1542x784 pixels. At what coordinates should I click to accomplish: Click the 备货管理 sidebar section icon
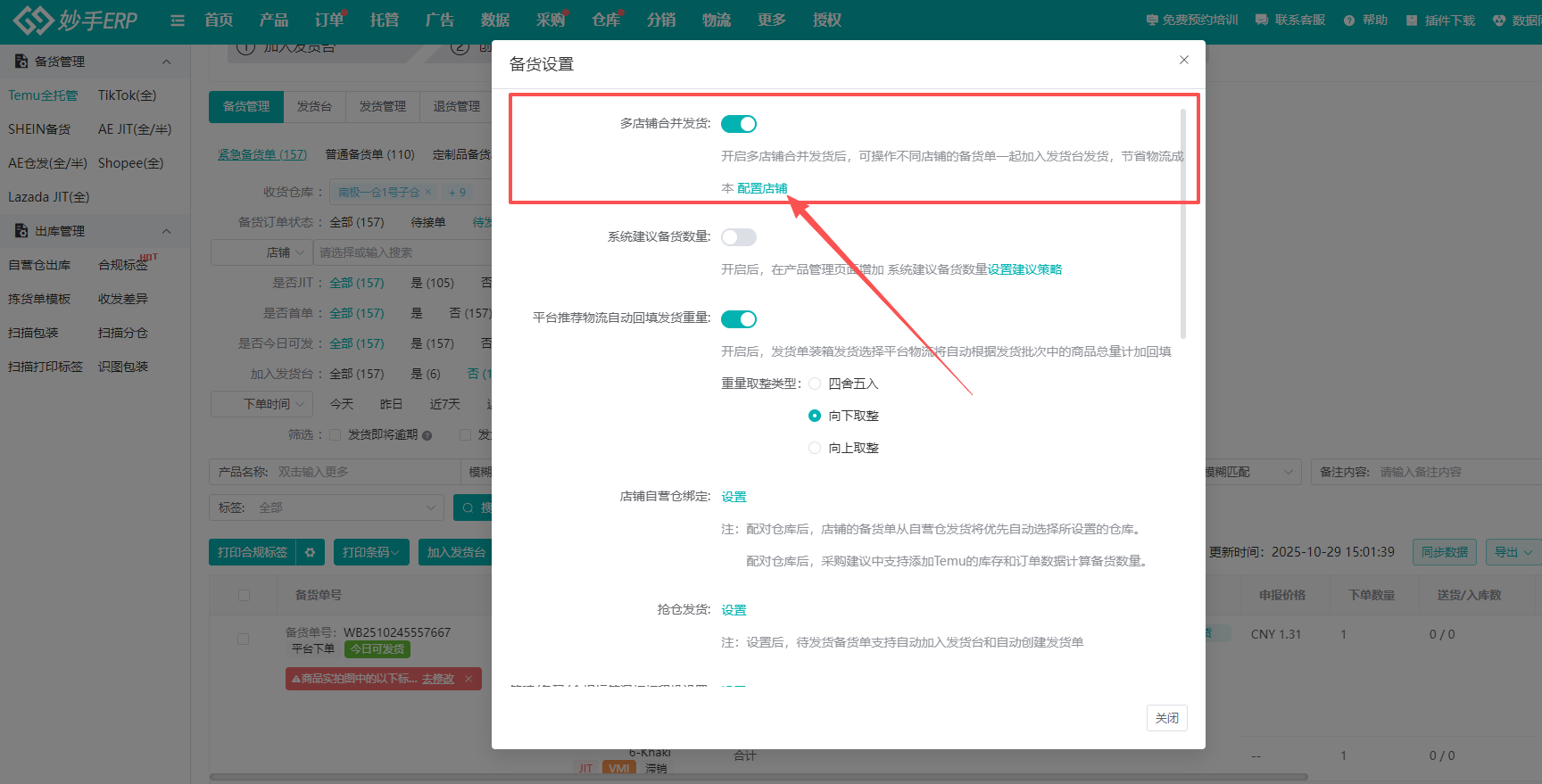tap(21, 62)
